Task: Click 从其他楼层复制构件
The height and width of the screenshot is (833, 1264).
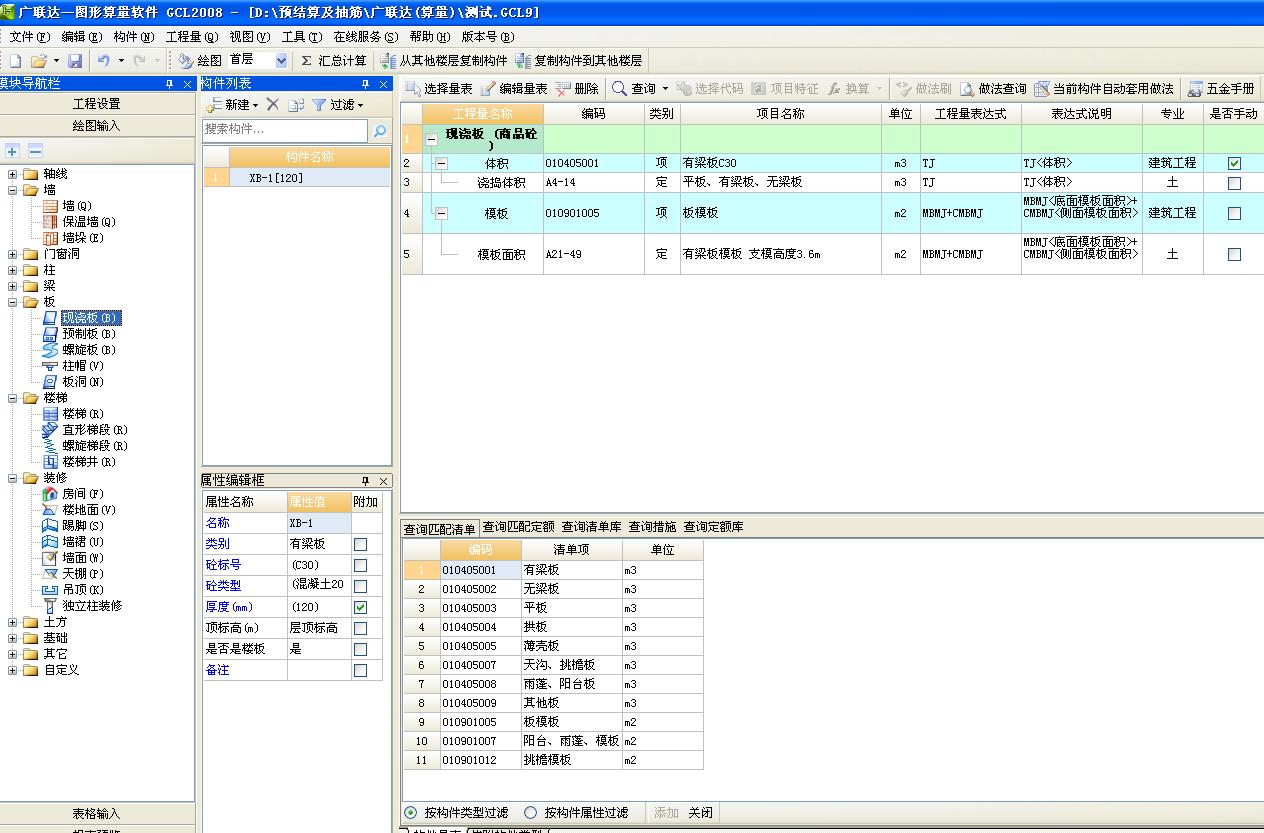Action: tap(444, 61)
